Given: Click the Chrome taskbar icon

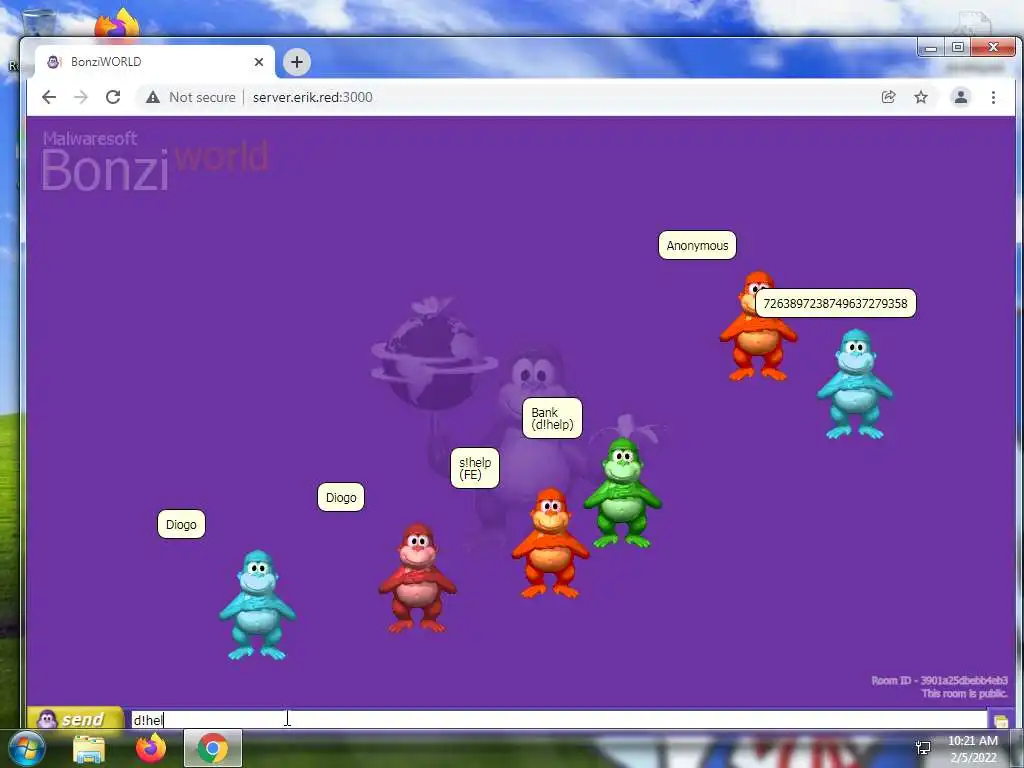Looking at the screenshot, I should pyautogui.click(x=213, y=748).
